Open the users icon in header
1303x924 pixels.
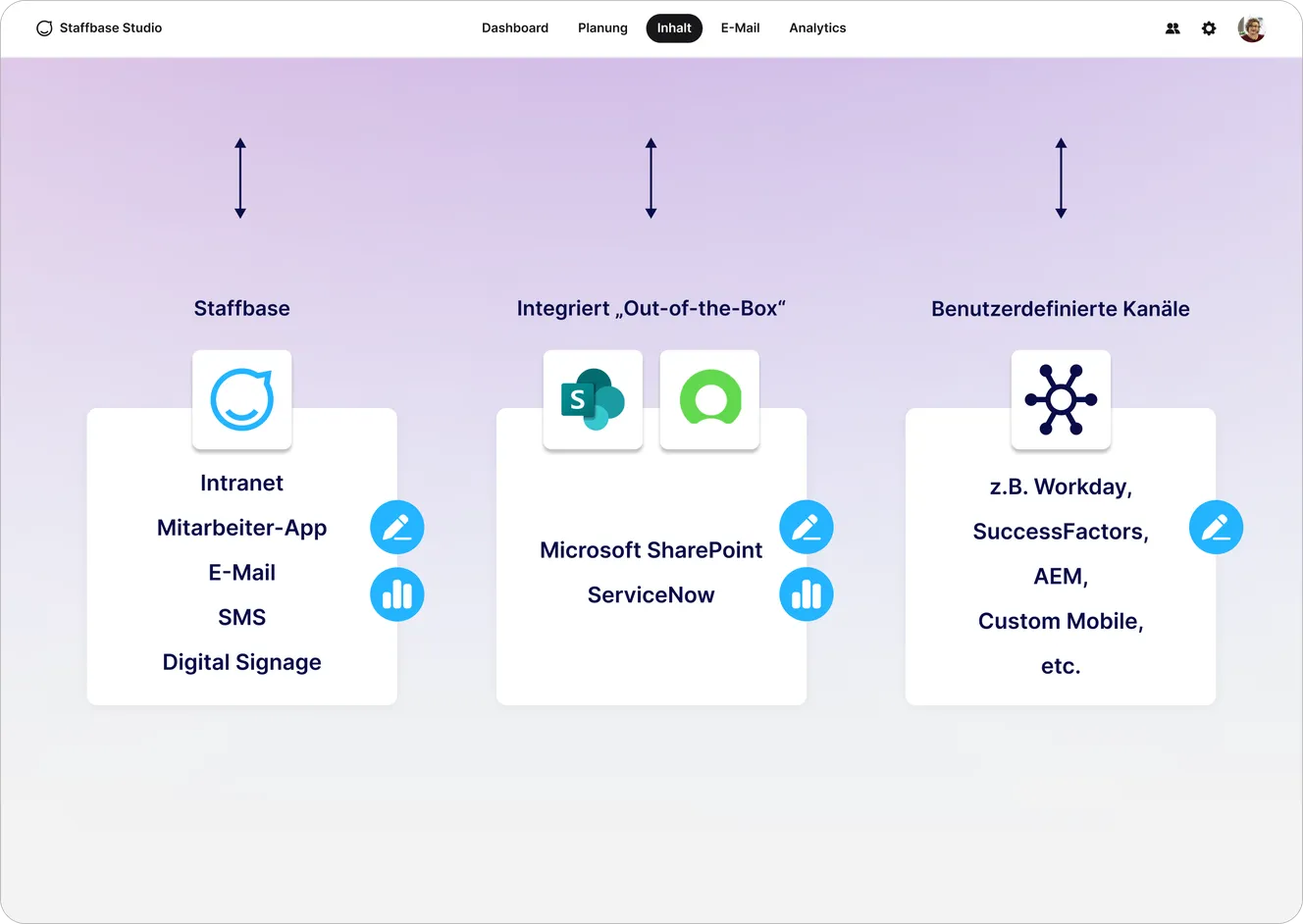tap(1173, 28)
